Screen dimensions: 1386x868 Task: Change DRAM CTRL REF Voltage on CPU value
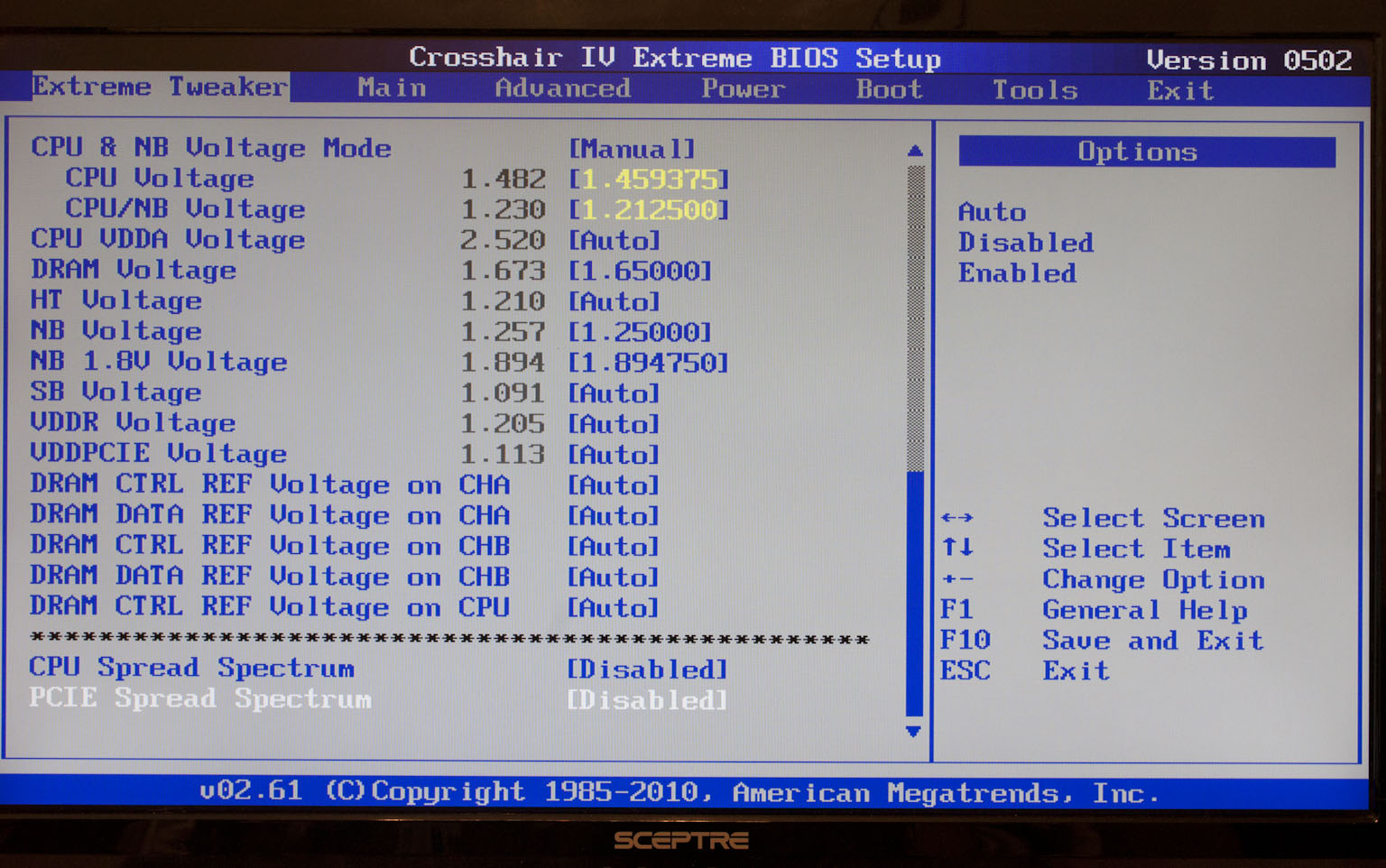[614, 608]
